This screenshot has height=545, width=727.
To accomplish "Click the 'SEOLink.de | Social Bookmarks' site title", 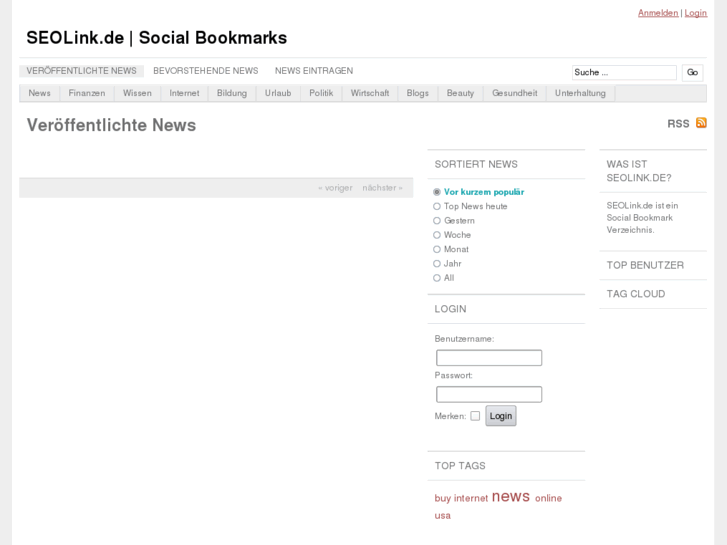I will tap(157, 38).
